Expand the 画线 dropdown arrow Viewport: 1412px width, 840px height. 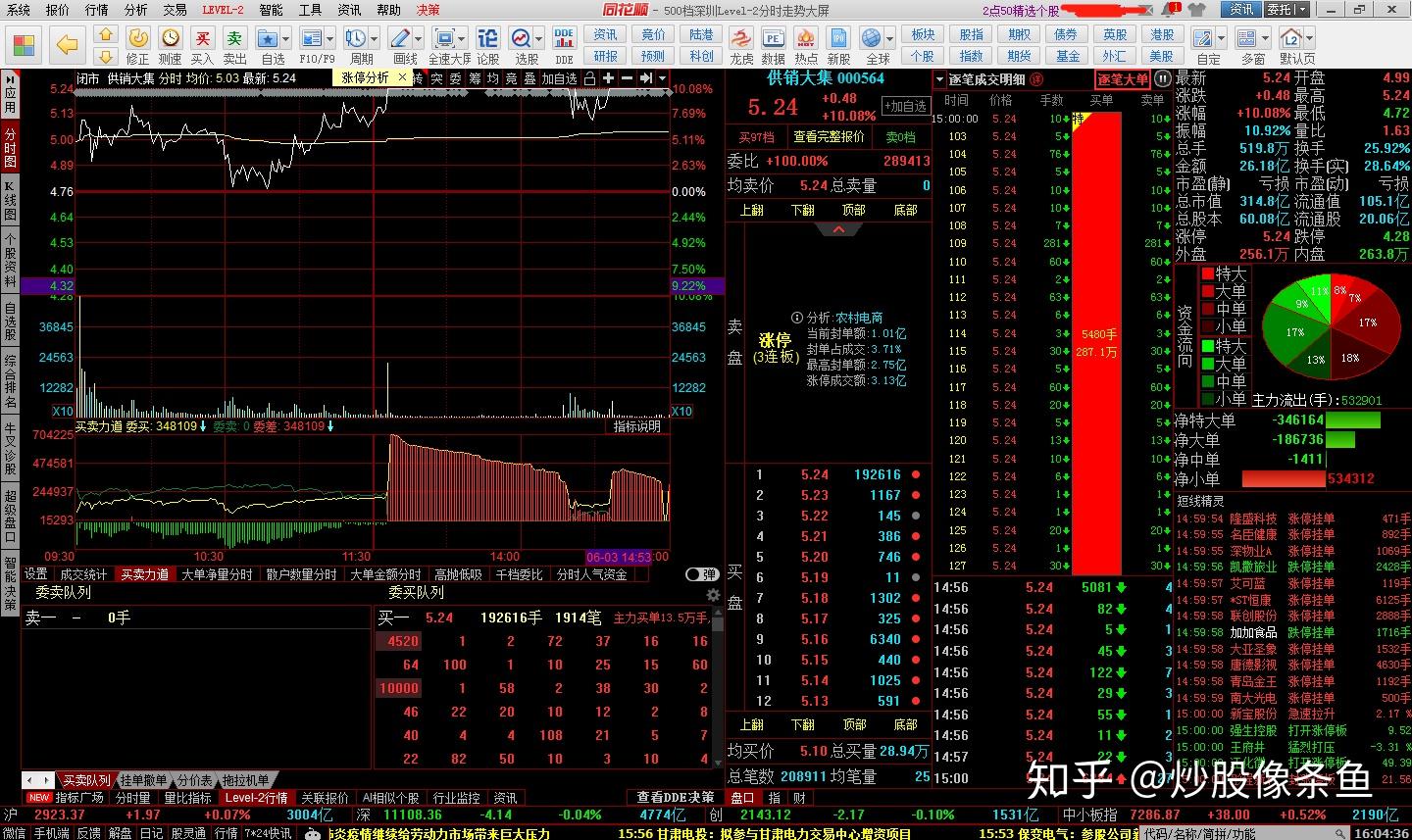pos(418,39)
